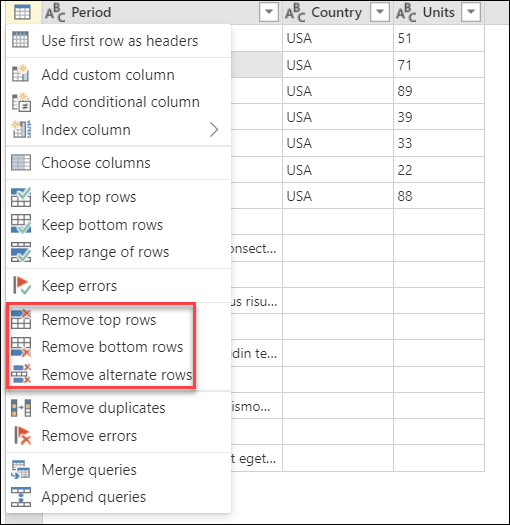Screen dimensions: 510x525
Task: Select Keep top rows menu entry
Action: 119,197
